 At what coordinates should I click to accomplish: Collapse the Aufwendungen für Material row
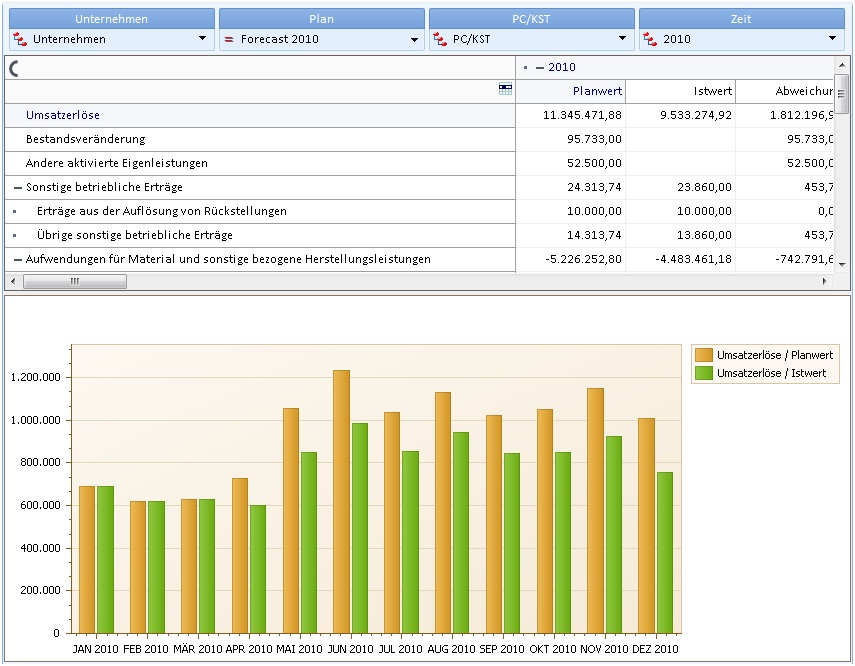[x=18, y=260]
